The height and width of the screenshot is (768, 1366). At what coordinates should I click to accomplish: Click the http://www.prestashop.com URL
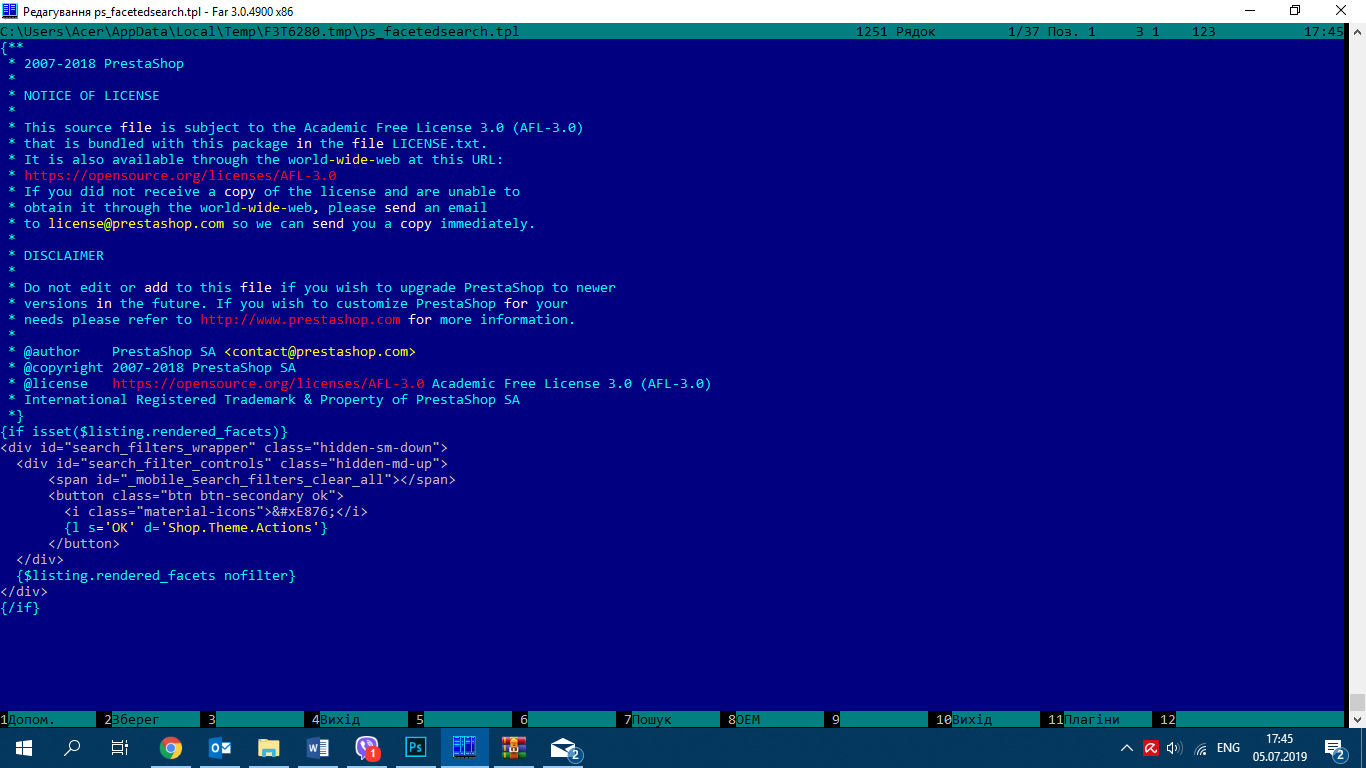click(x=300, y=319)
